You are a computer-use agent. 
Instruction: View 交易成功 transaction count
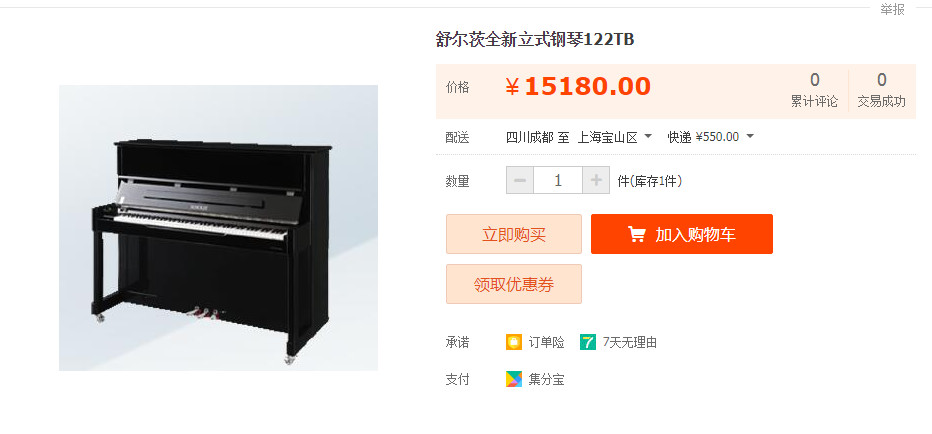[x=881, y=90]
